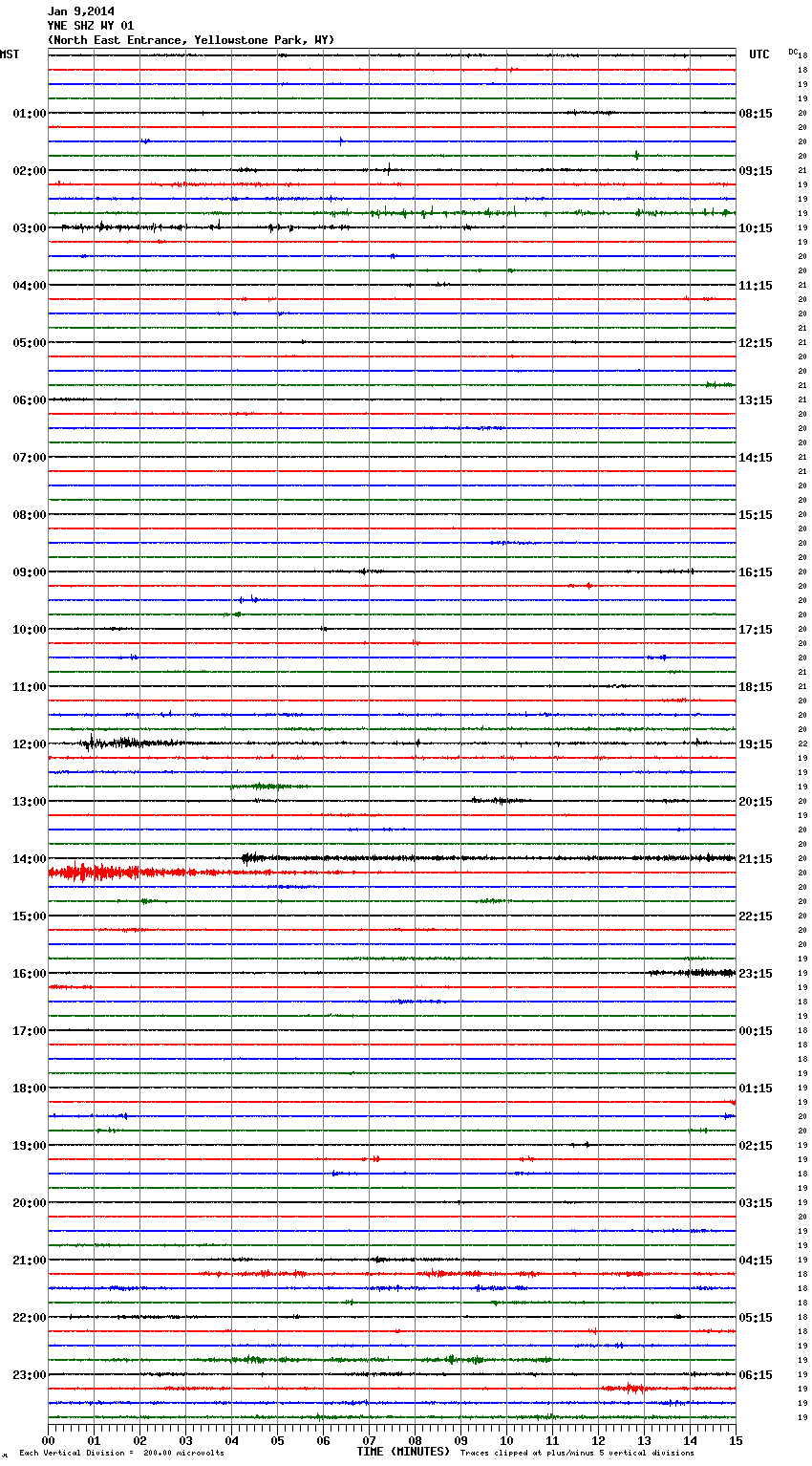Image resolution: width=812 pixels, height=1466 pixels.
Task: Click the 12:15 UTC time label
Action: [756, 343]
